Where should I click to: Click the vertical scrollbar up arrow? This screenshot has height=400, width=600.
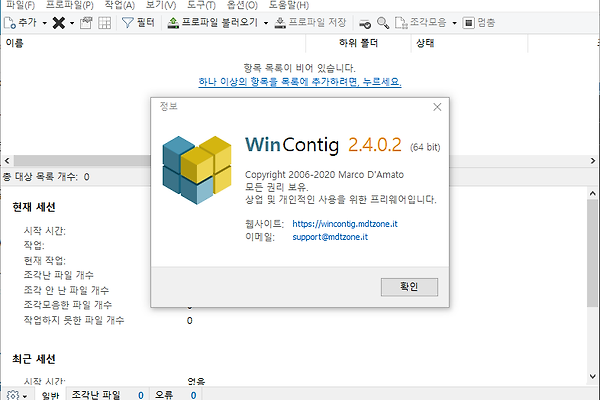[x=592, y=193]
